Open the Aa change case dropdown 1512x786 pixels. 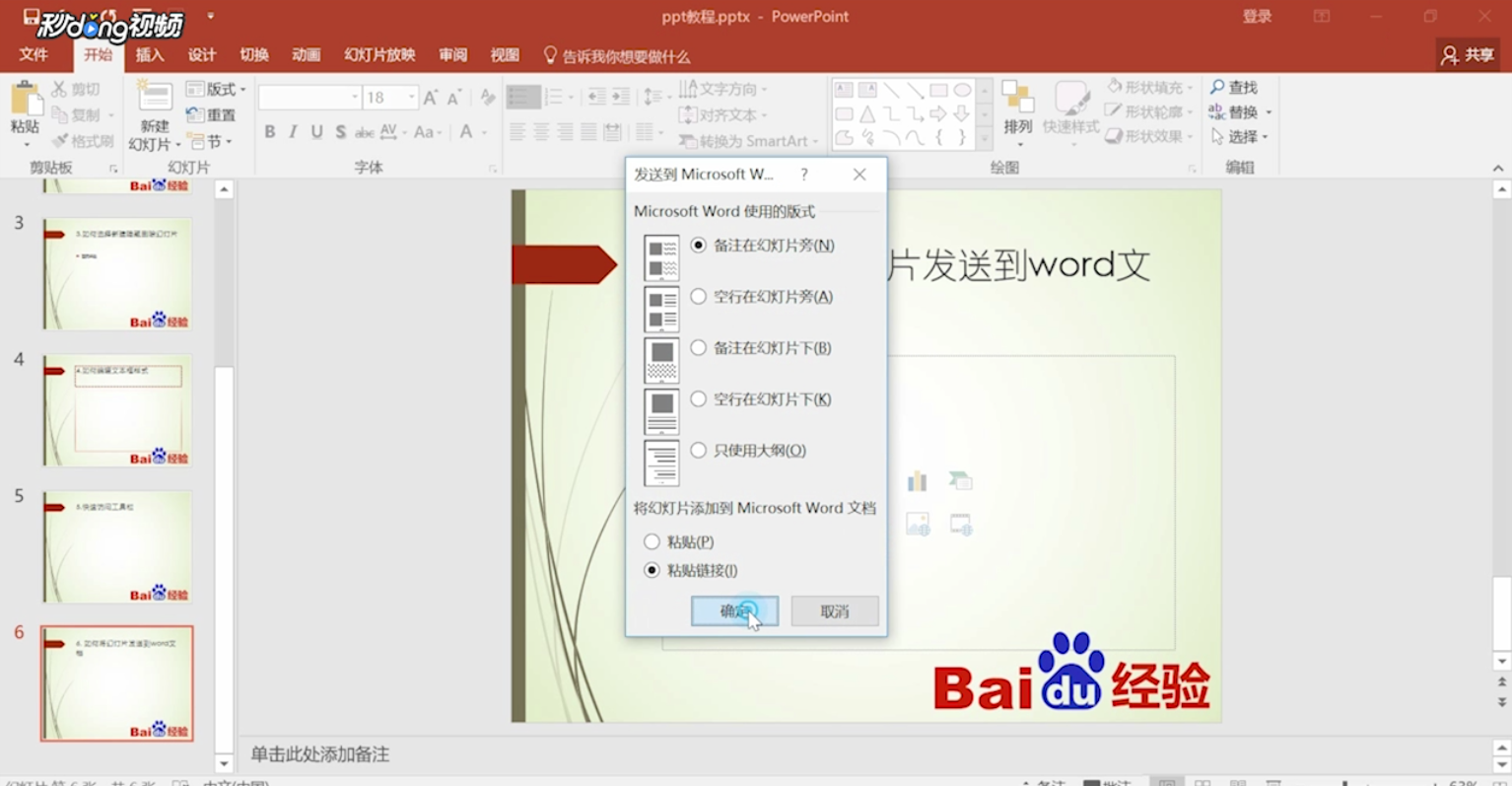pos(427,132)
